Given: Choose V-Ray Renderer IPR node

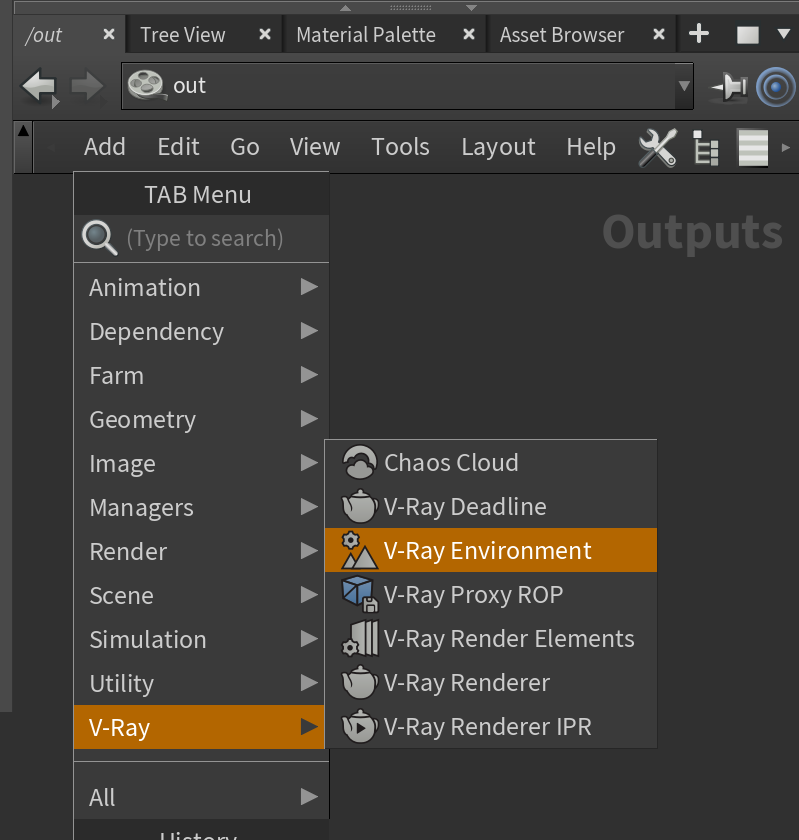Looking at the screenshot, I should coord(491,726).
